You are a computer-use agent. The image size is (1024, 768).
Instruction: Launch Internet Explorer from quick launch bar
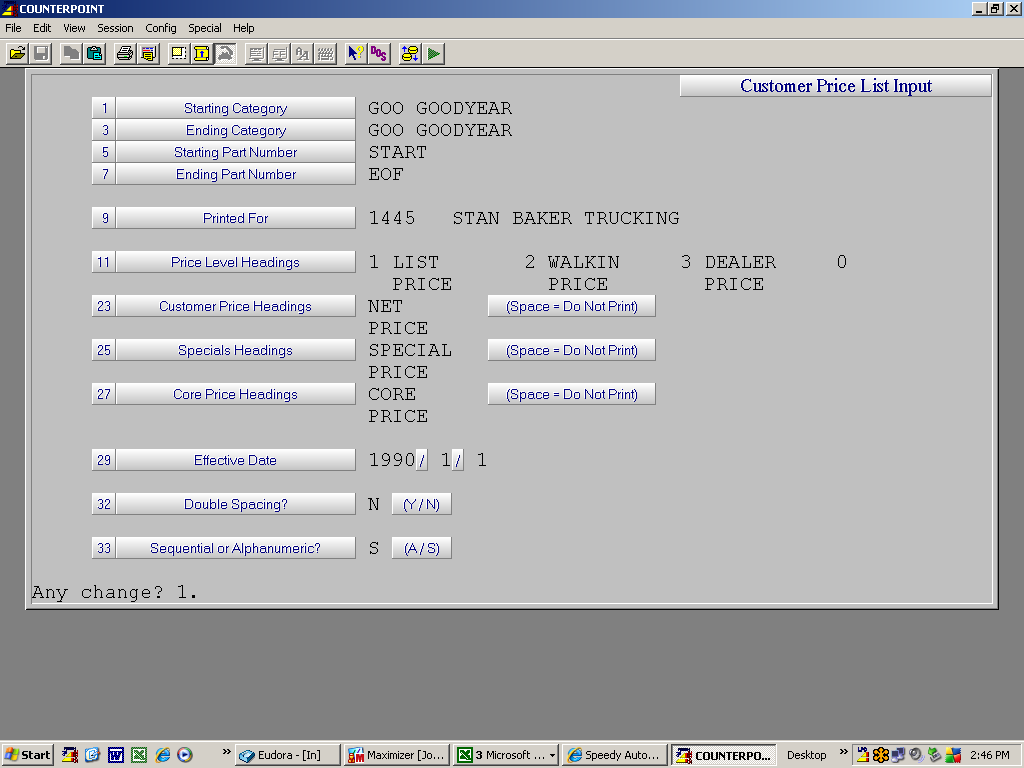pyautogui.click(x=163, y=755)
